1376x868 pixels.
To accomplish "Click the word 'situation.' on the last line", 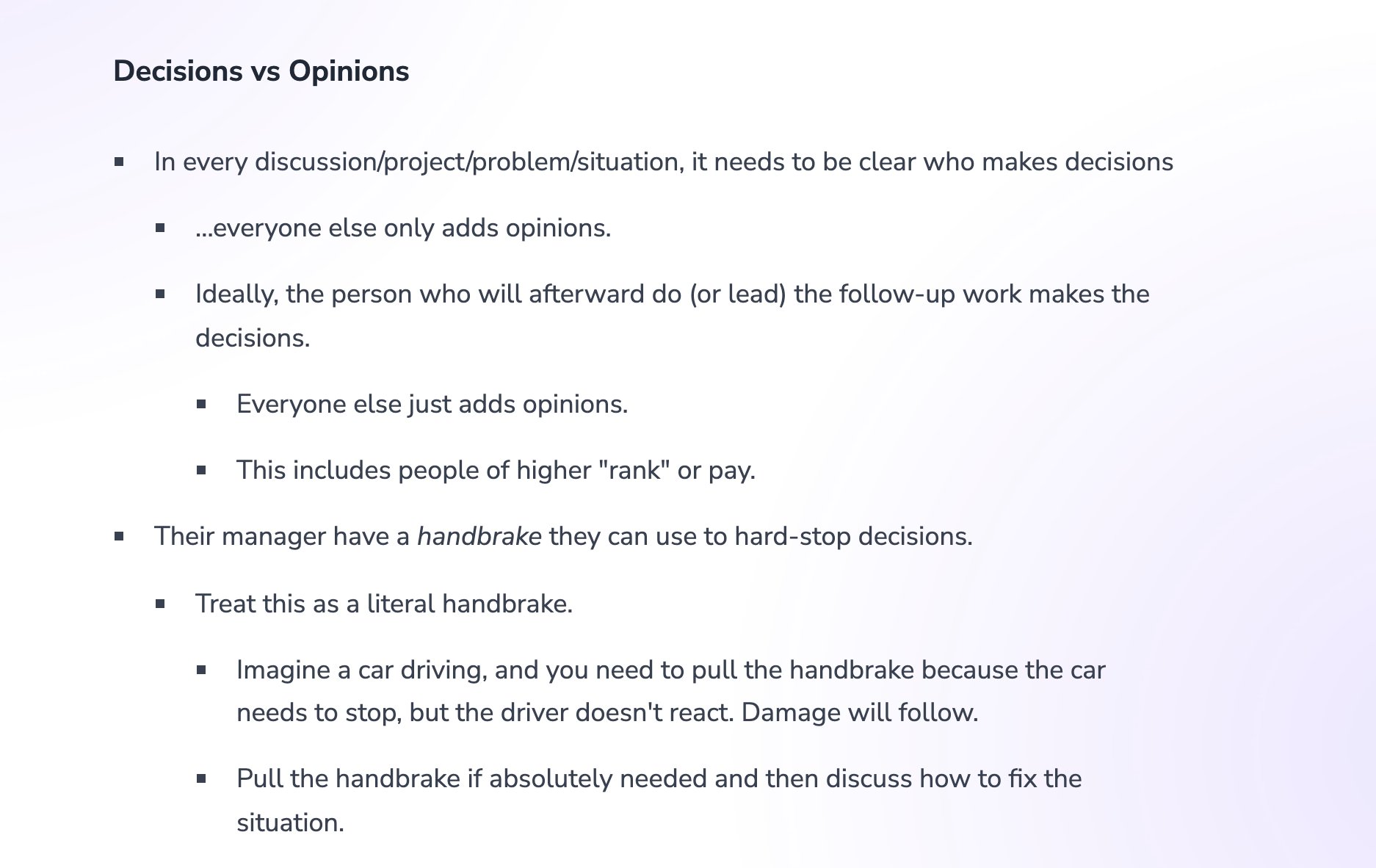I will pos(290,822).
